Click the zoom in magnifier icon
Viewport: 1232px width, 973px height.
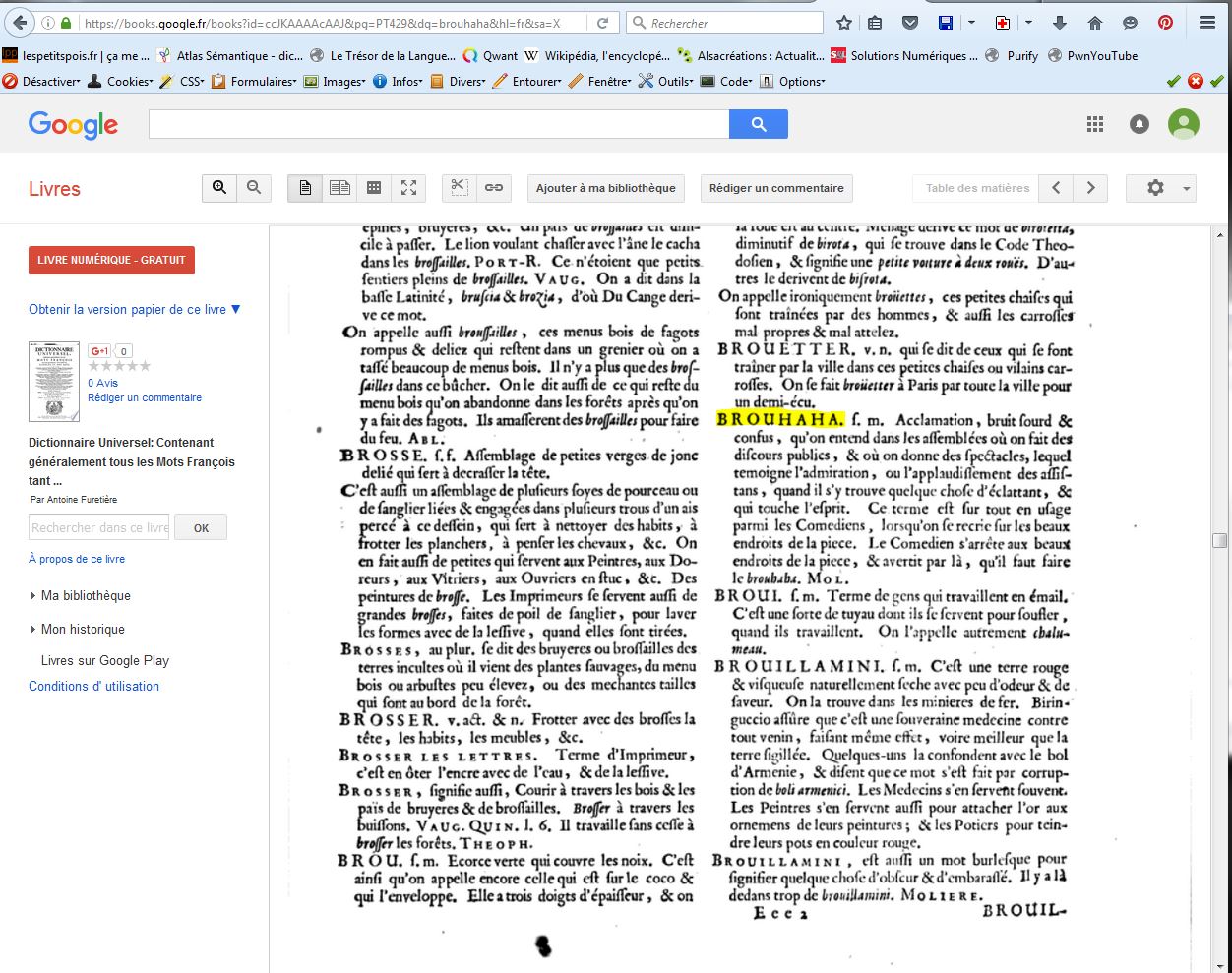(x=219, y=188)
